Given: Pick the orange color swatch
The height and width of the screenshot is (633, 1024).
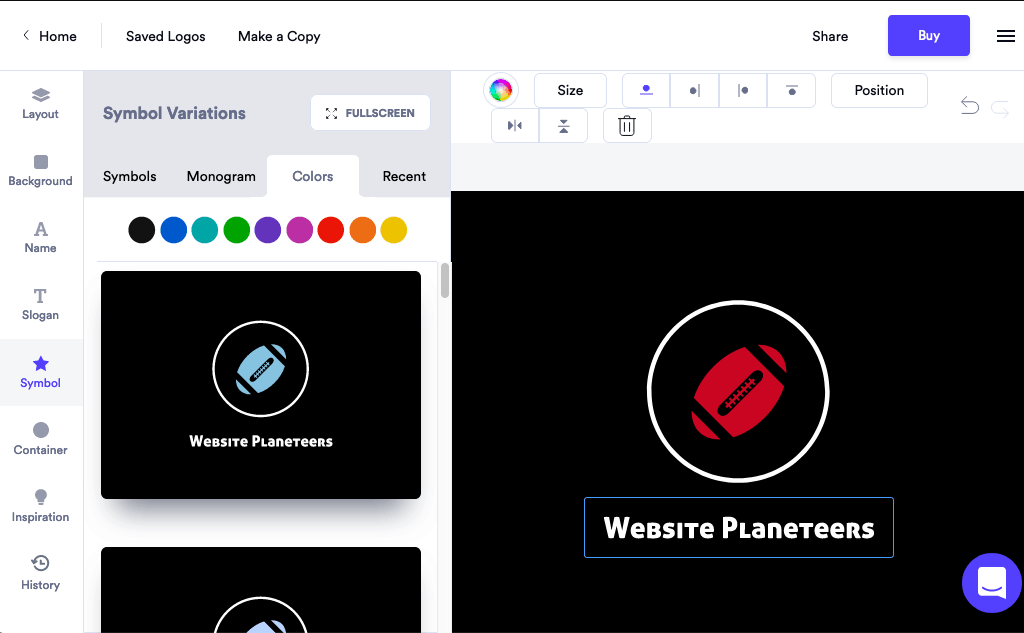Looking at the screenshot, I should (x=362, y=230).
